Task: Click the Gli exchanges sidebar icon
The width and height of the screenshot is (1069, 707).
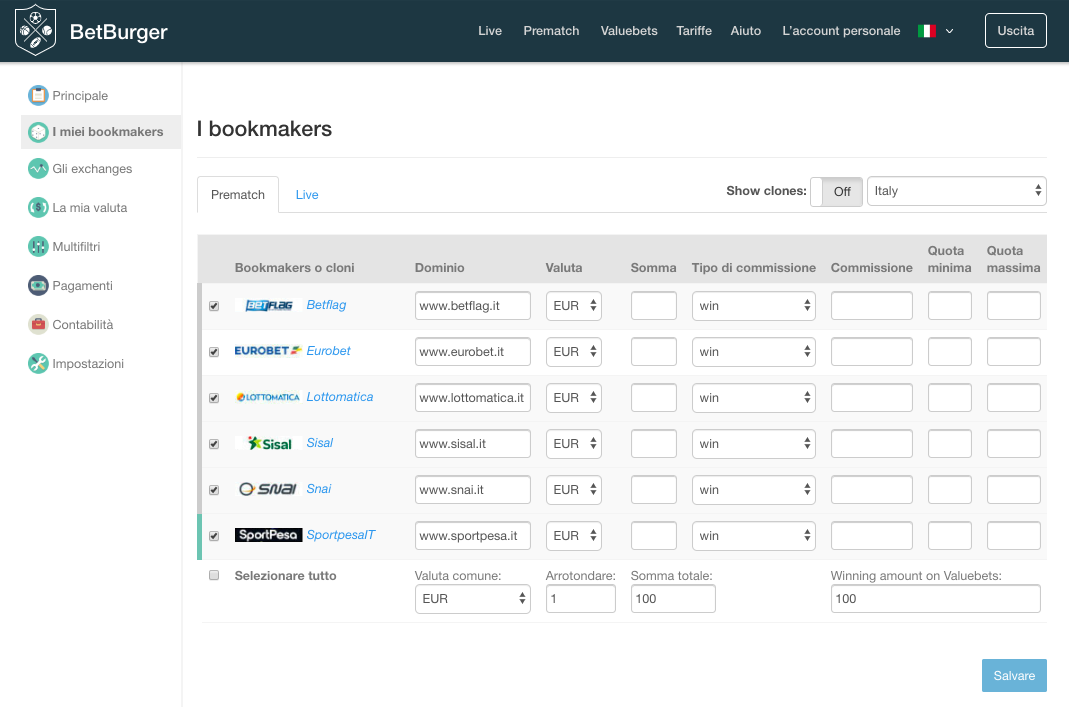Action: [38, 168]
